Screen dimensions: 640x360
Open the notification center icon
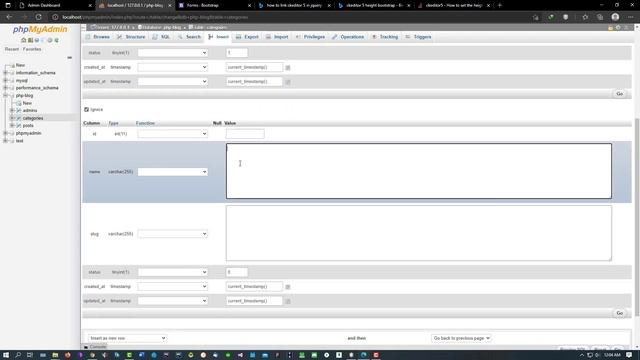pyautogui.click(x=629, y=355)
